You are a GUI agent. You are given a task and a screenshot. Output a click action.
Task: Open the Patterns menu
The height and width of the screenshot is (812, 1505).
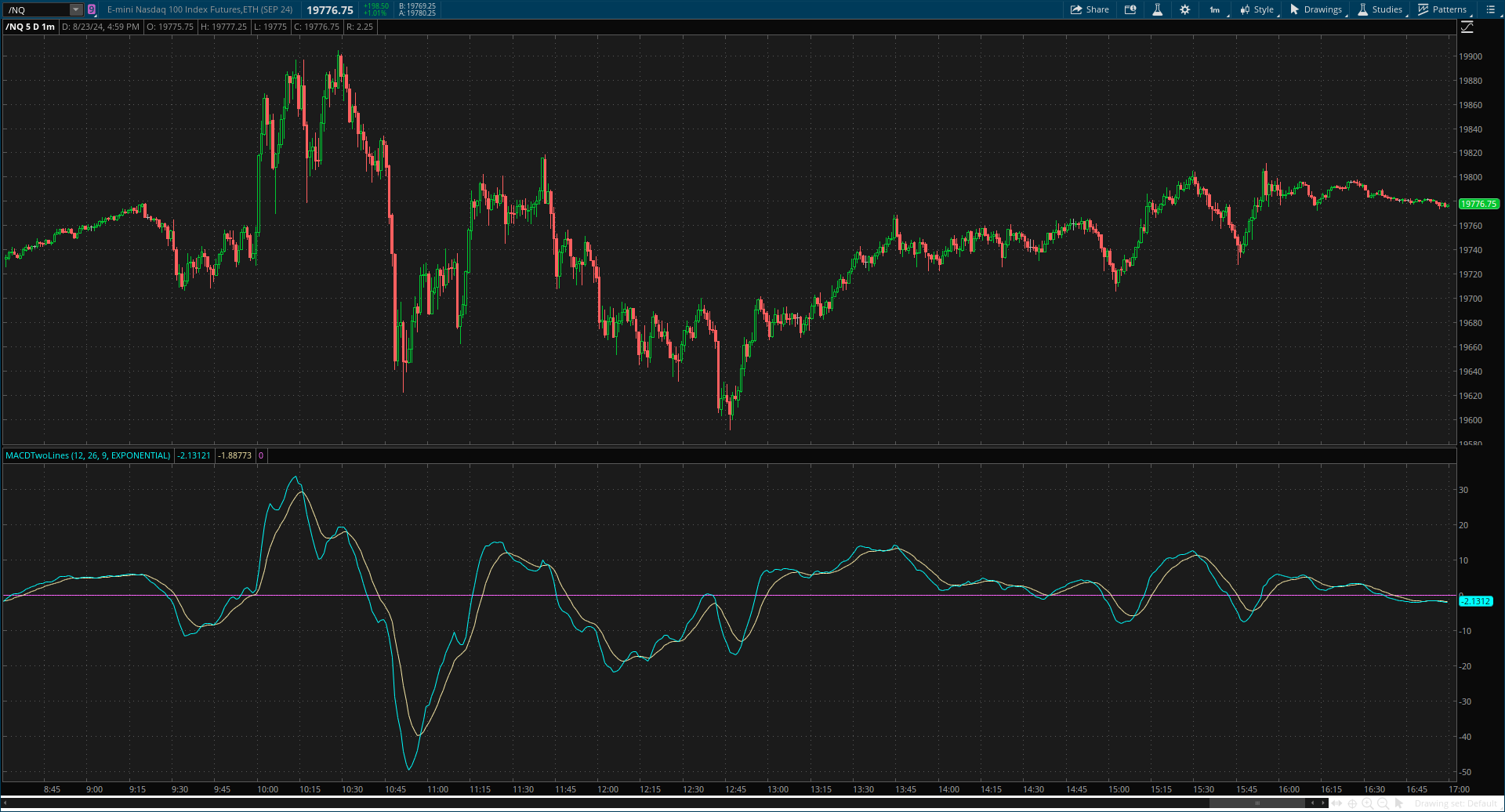(1442, 9)
